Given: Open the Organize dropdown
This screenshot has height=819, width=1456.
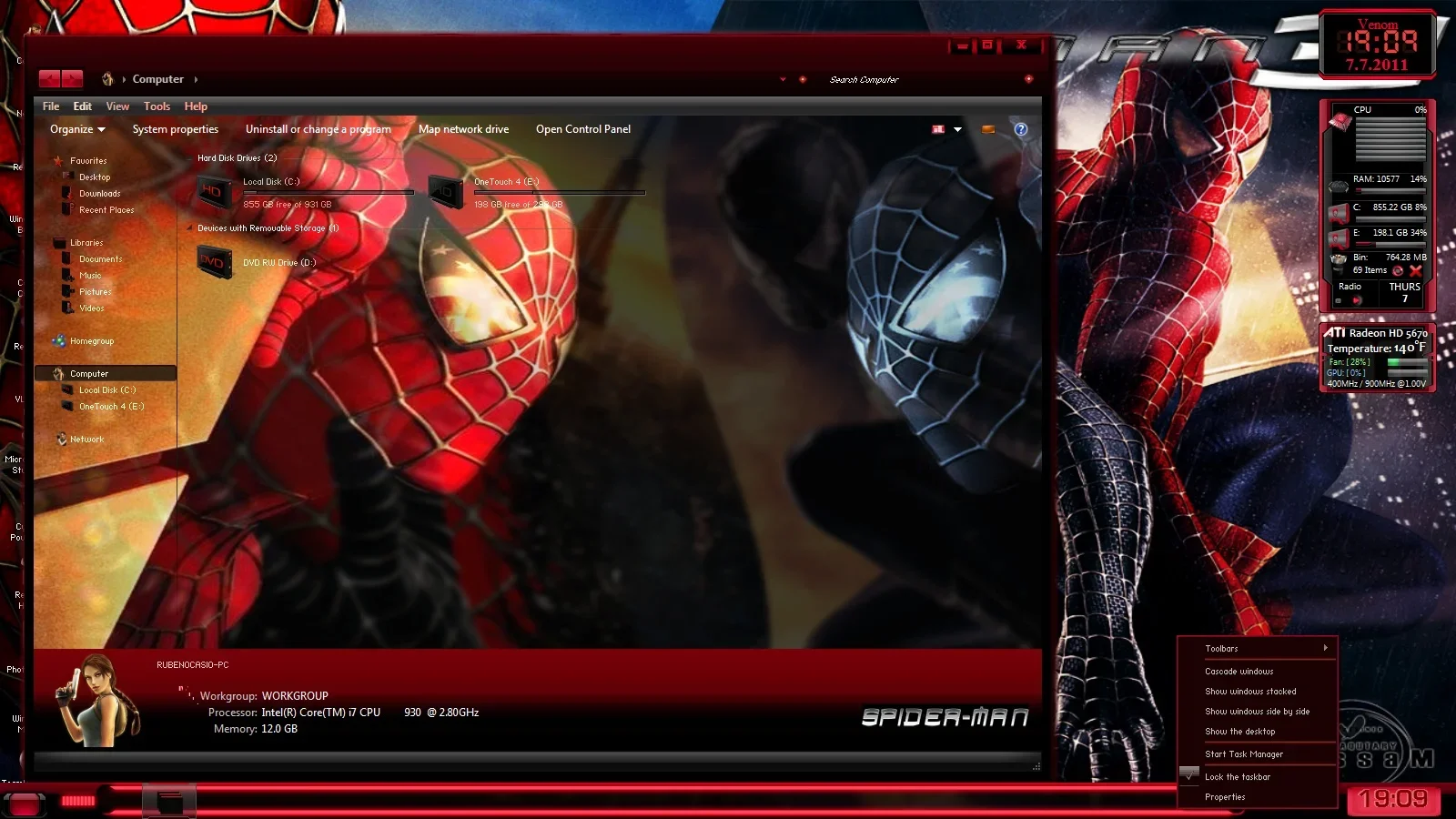Looking at the screenshot, I should click(77, 129).
